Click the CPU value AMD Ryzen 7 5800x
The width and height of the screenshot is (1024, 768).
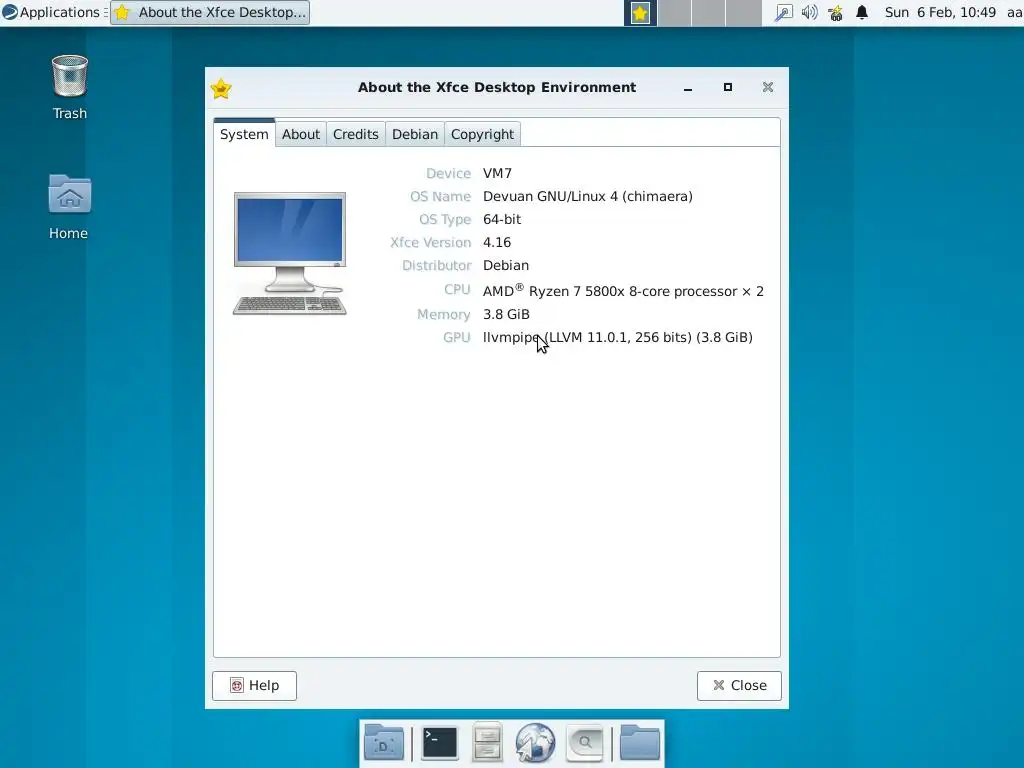point(623,291)
